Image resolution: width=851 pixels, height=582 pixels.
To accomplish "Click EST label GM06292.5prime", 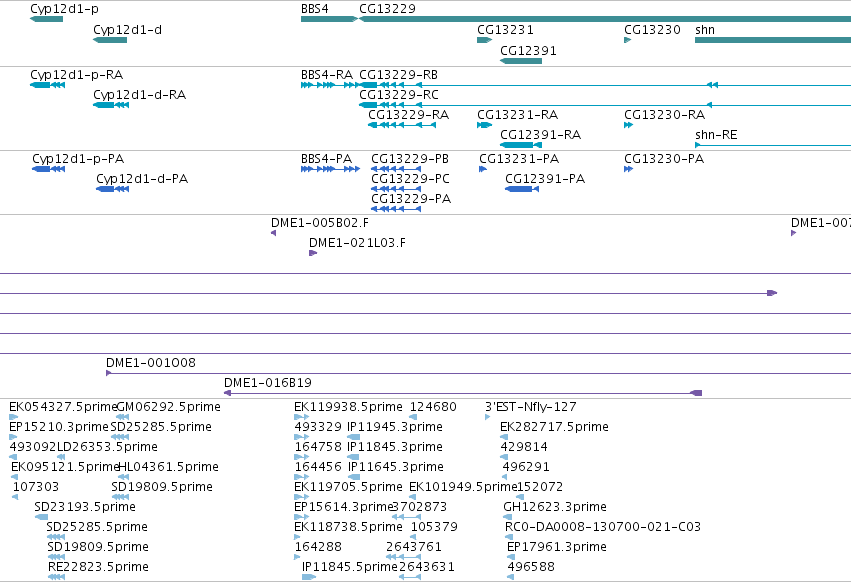I will (169, 407).
